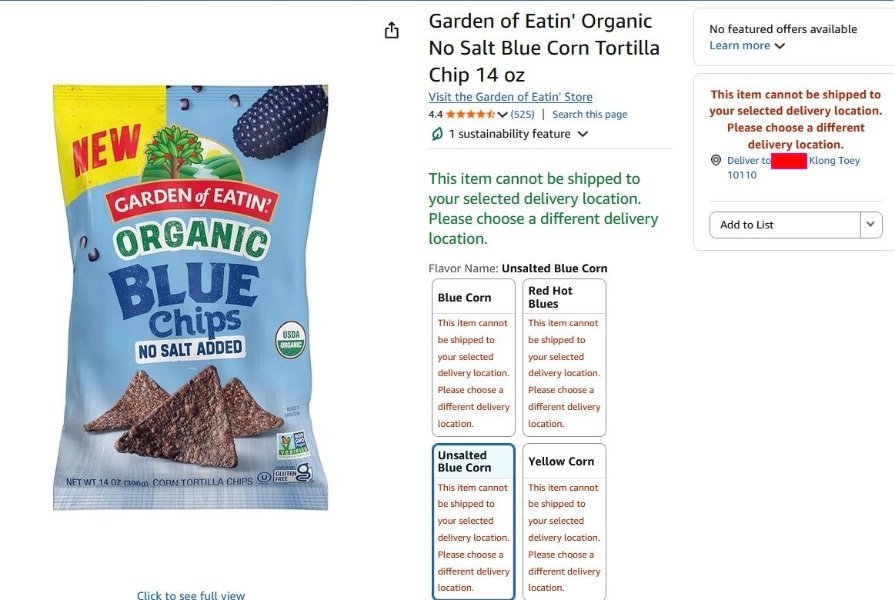Click the Add to List button
This screenshot has width=895, height=600.
785,224
